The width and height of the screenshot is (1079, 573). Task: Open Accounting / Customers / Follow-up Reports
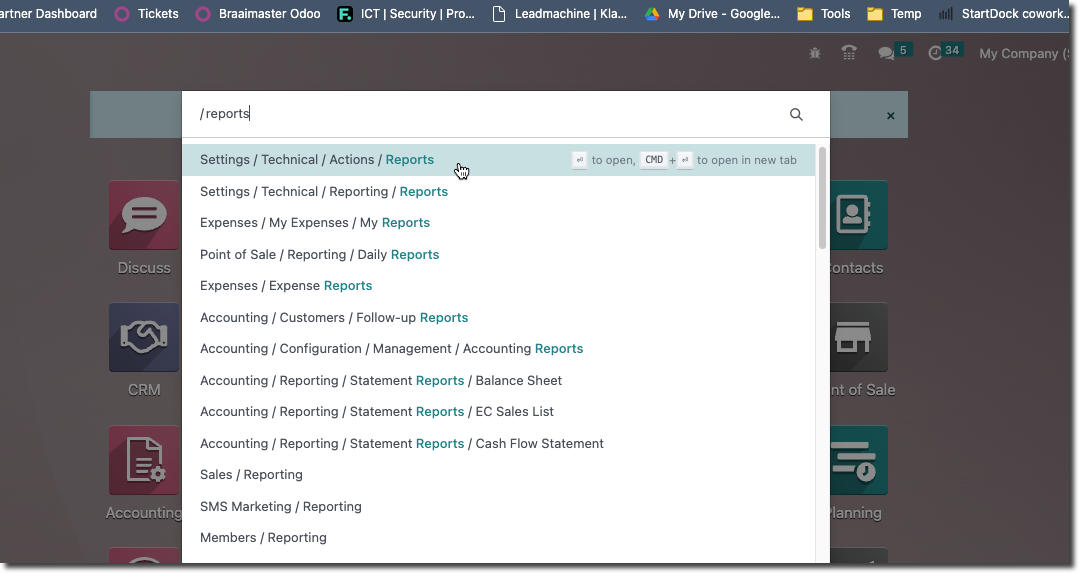click(x=499, y=317)
